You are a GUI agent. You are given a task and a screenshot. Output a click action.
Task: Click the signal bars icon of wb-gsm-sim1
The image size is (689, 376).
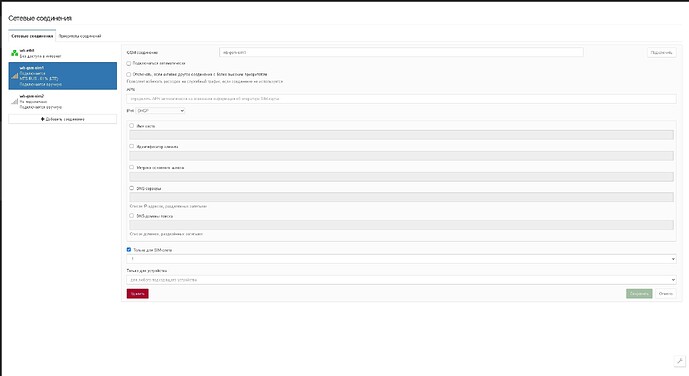[x=15, y=76]
